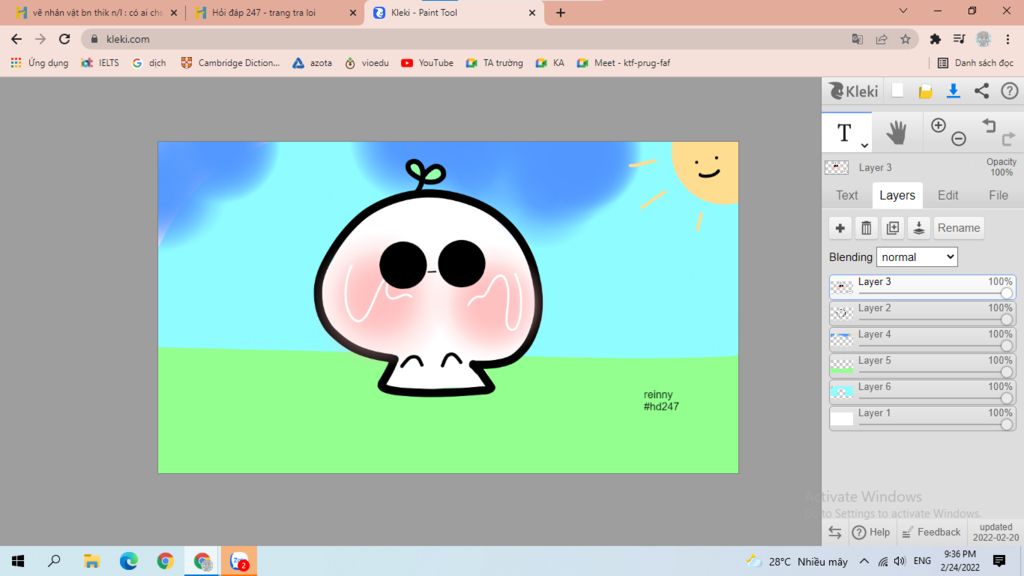Delete the selected layer
Image resolution: width=1024 pixels, height=576 pixels.
866,228
